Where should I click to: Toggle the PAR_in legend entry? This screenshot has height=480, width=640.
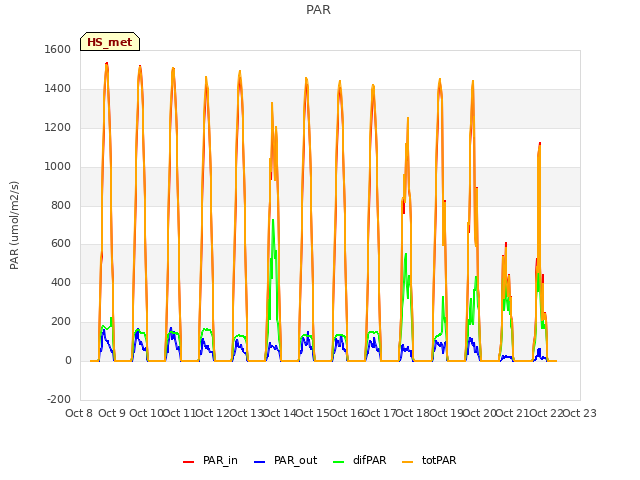point(210,460)
